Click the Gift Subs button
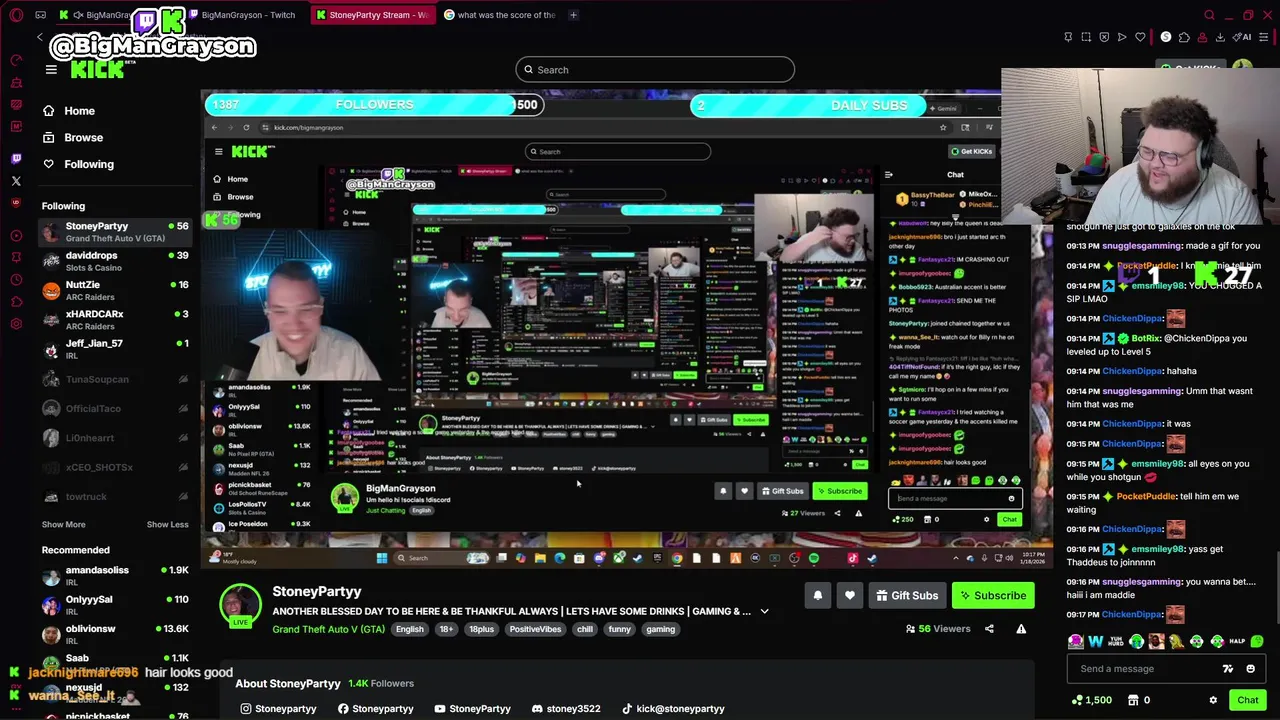This screenshot has width=1280, height=720. (907, 595)
